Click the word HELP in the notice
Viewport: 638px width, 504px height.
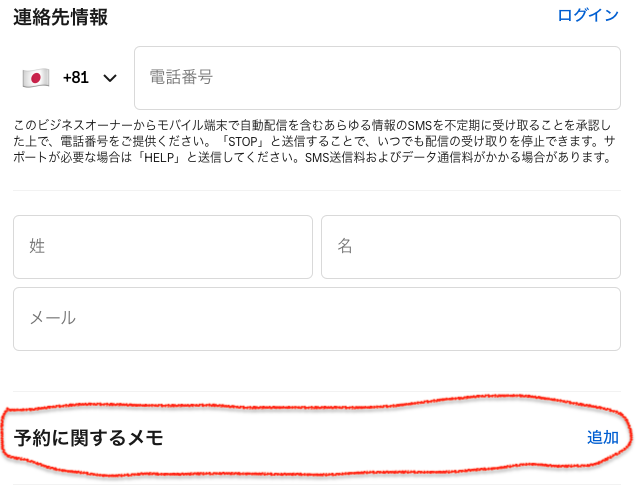pyautogui.click(x=160, y=157)
